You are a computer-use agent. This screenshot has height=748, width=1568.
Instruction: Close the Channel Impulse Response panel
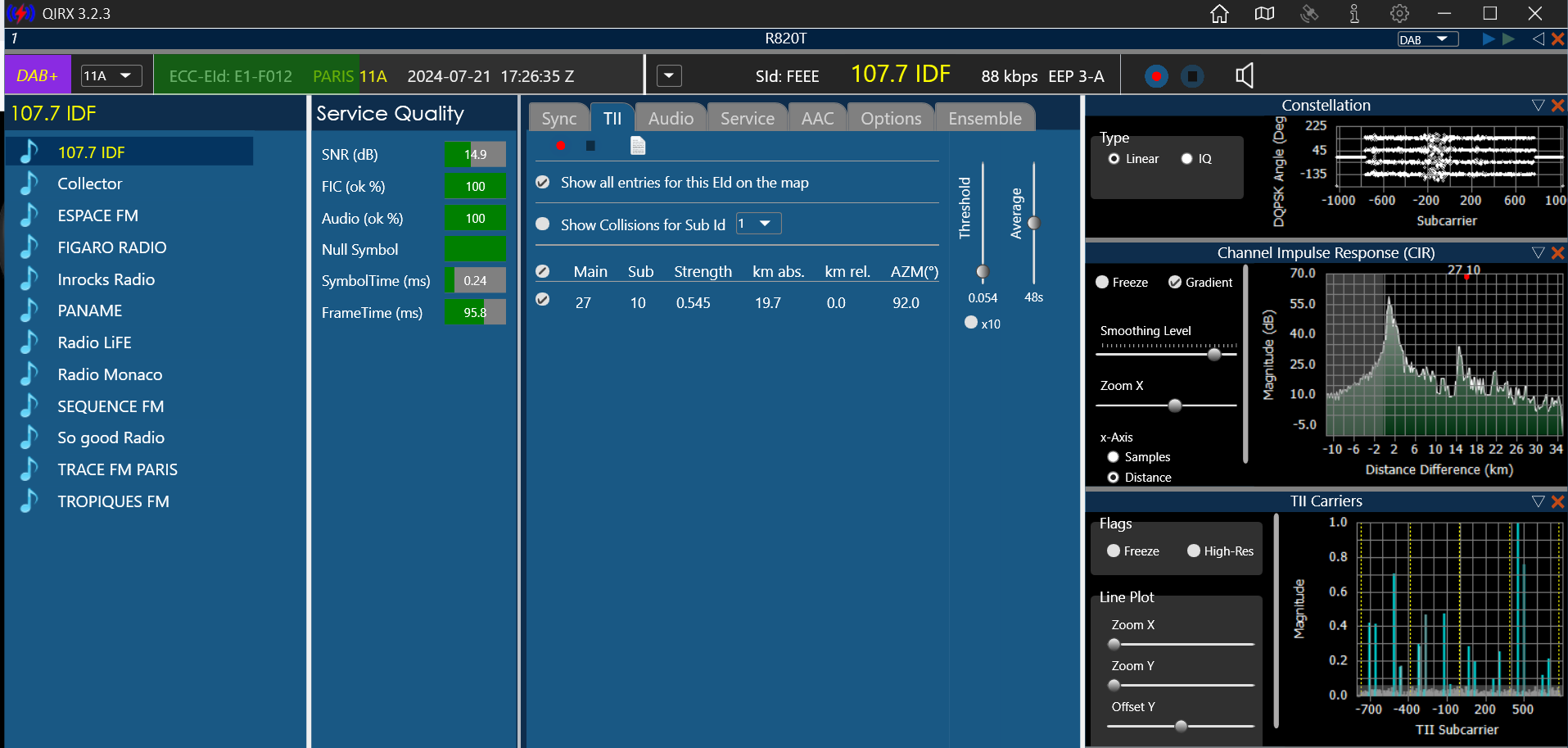(1558, 252)
